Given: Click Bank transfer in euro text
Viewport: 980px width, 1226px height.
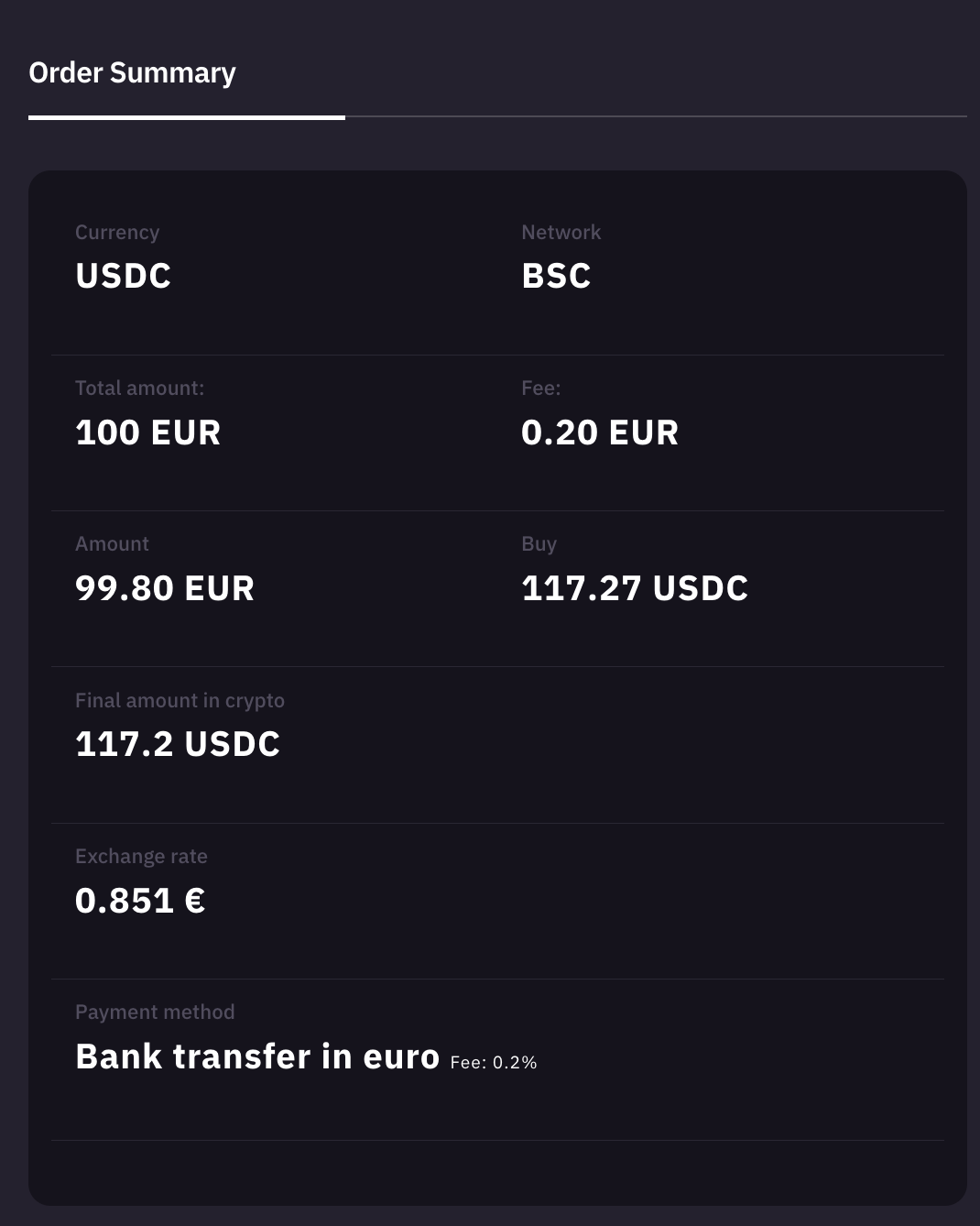Looking at the screenshot, I should click(257, 1056).
